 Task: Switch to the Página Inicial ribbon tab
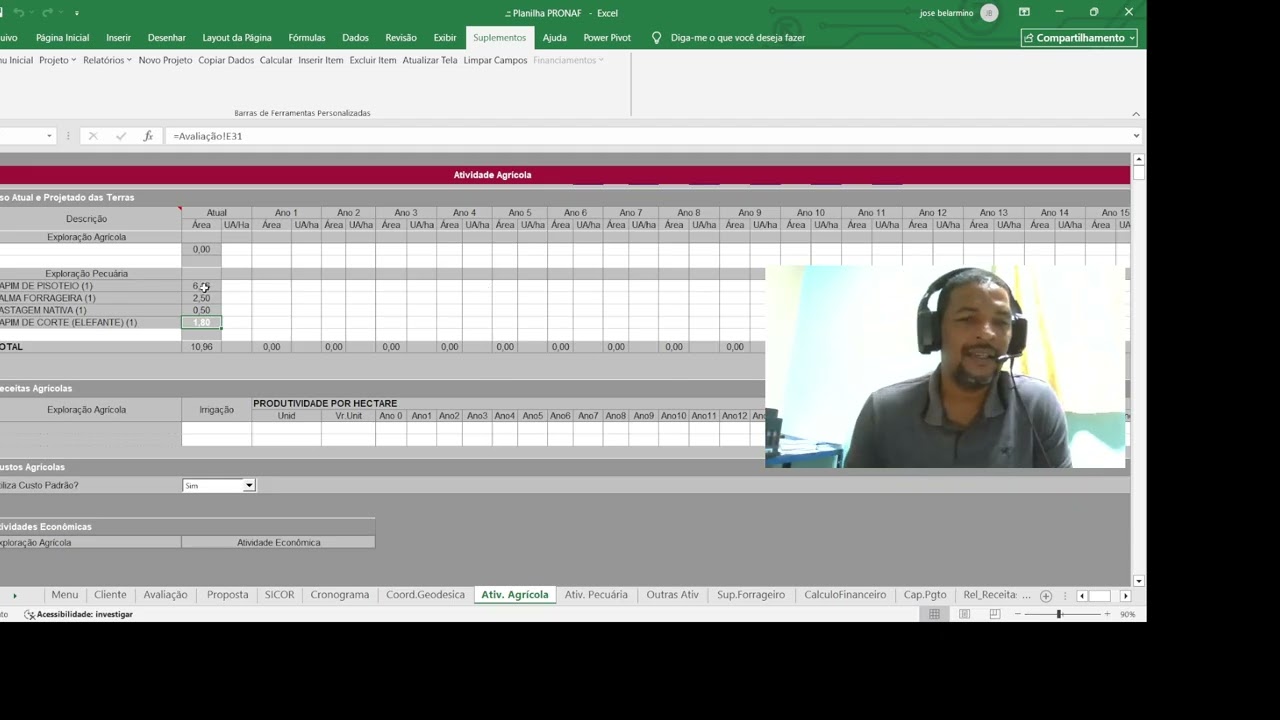click(x=62, y=38)
